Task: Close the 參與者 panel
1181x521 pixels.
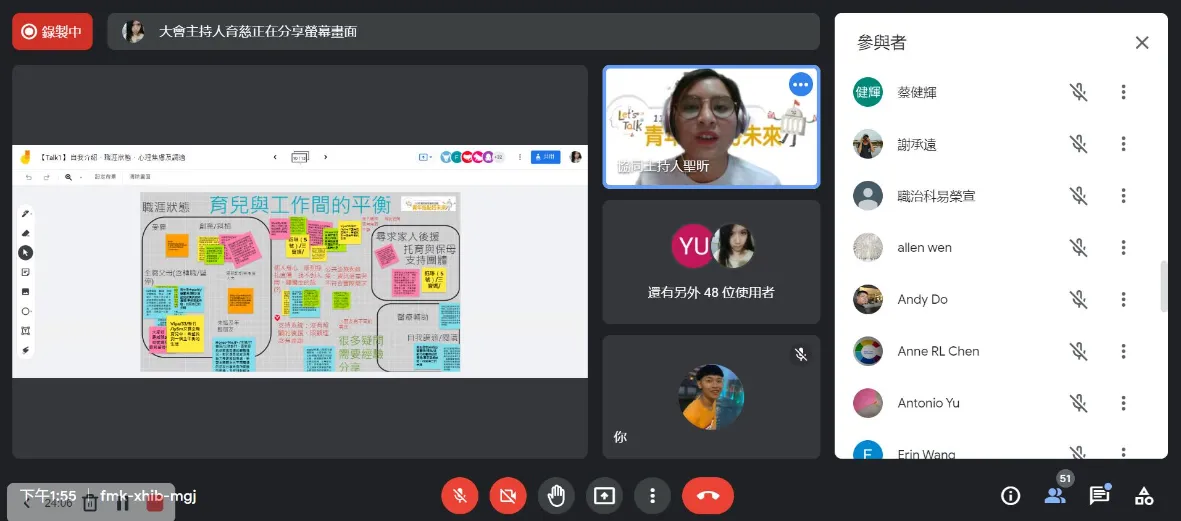Action: 1142,43
